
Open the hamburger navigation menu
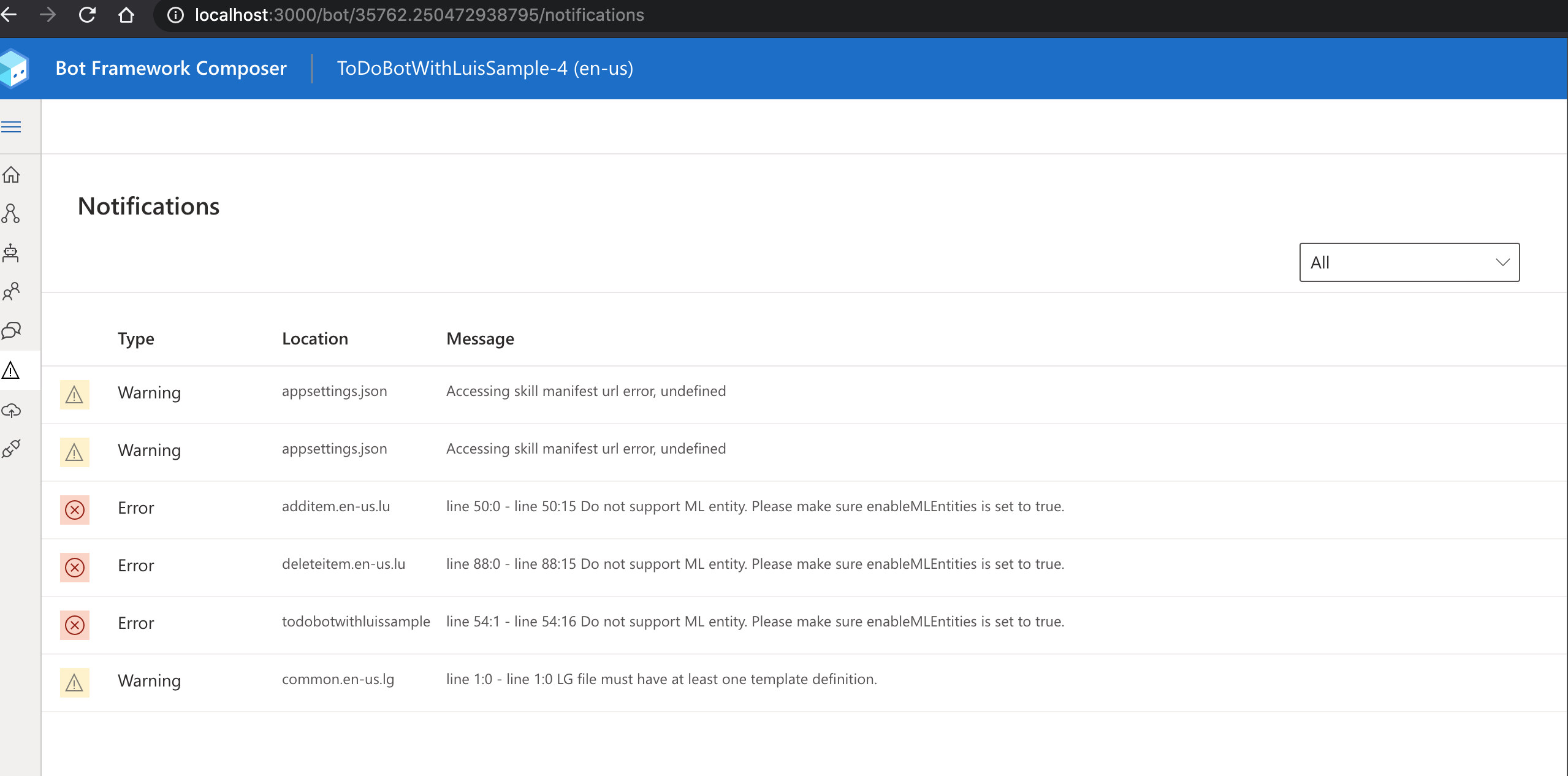click(12, 127)
